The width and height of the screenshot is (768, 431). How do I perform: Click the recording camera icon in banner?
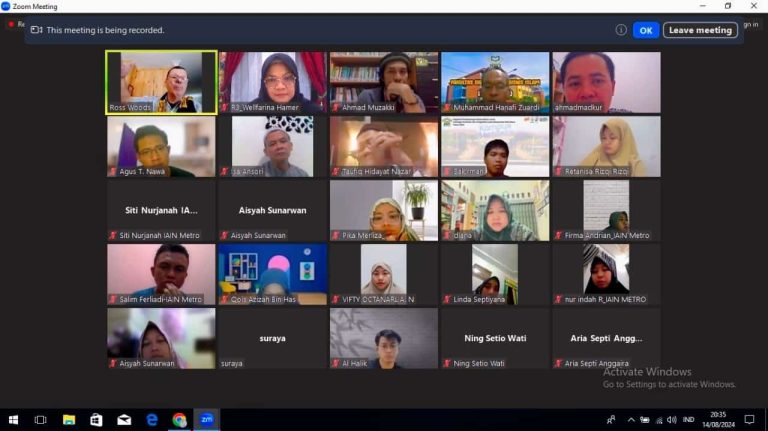pos(36,30)
